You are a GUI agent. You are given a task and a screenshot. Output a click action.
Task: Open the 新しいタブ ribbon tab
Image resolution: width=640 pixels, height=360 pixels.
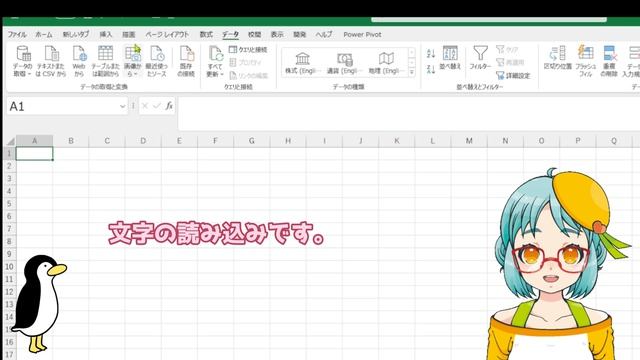click(x=76, y=35)
